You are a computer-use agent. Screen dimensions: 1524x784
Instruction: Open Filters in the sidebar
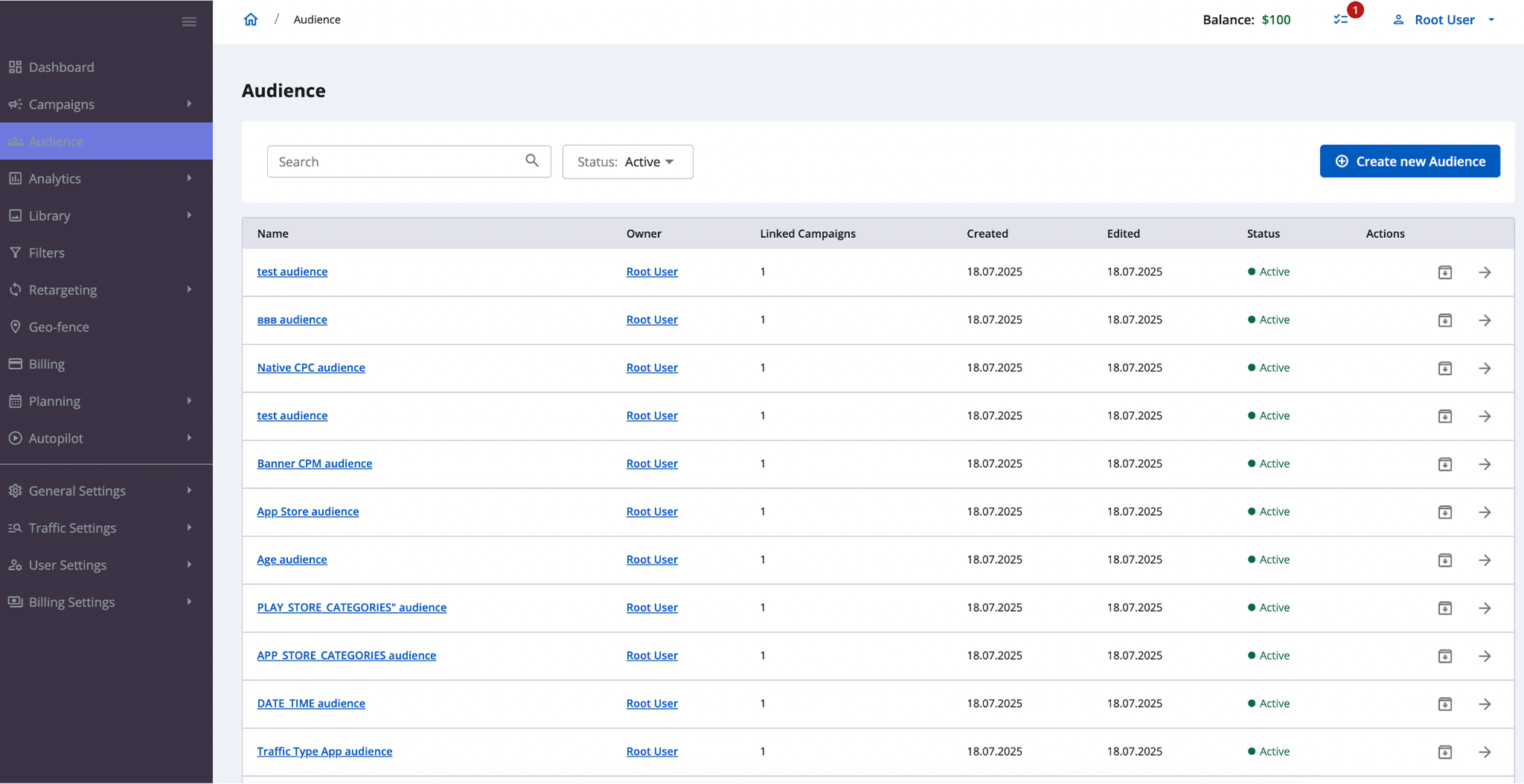click(106, 253)
